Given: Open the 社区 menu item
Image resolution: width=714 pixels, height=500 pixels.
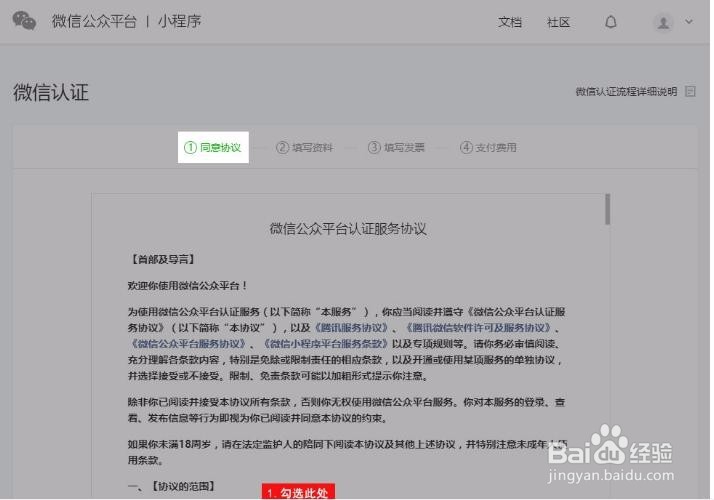Looking at the screenshot, I should [x=558, y=22].
